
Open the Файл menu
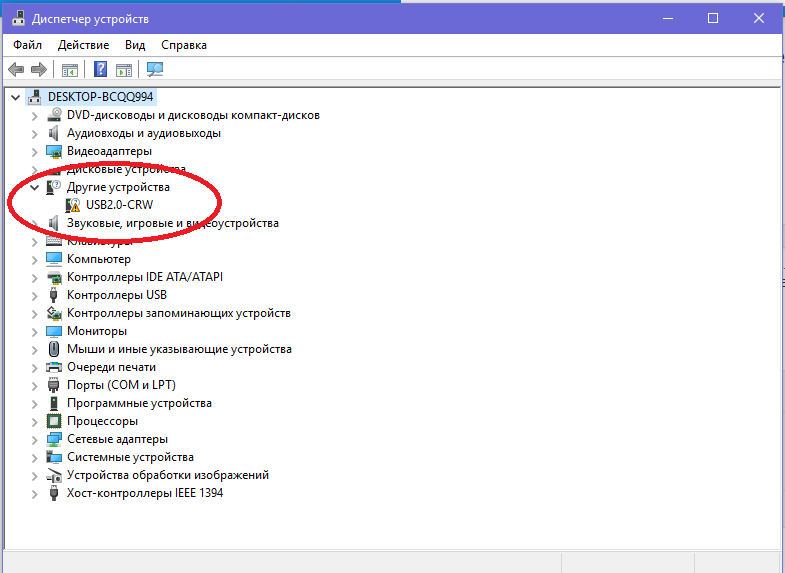[x=28, y=45]
